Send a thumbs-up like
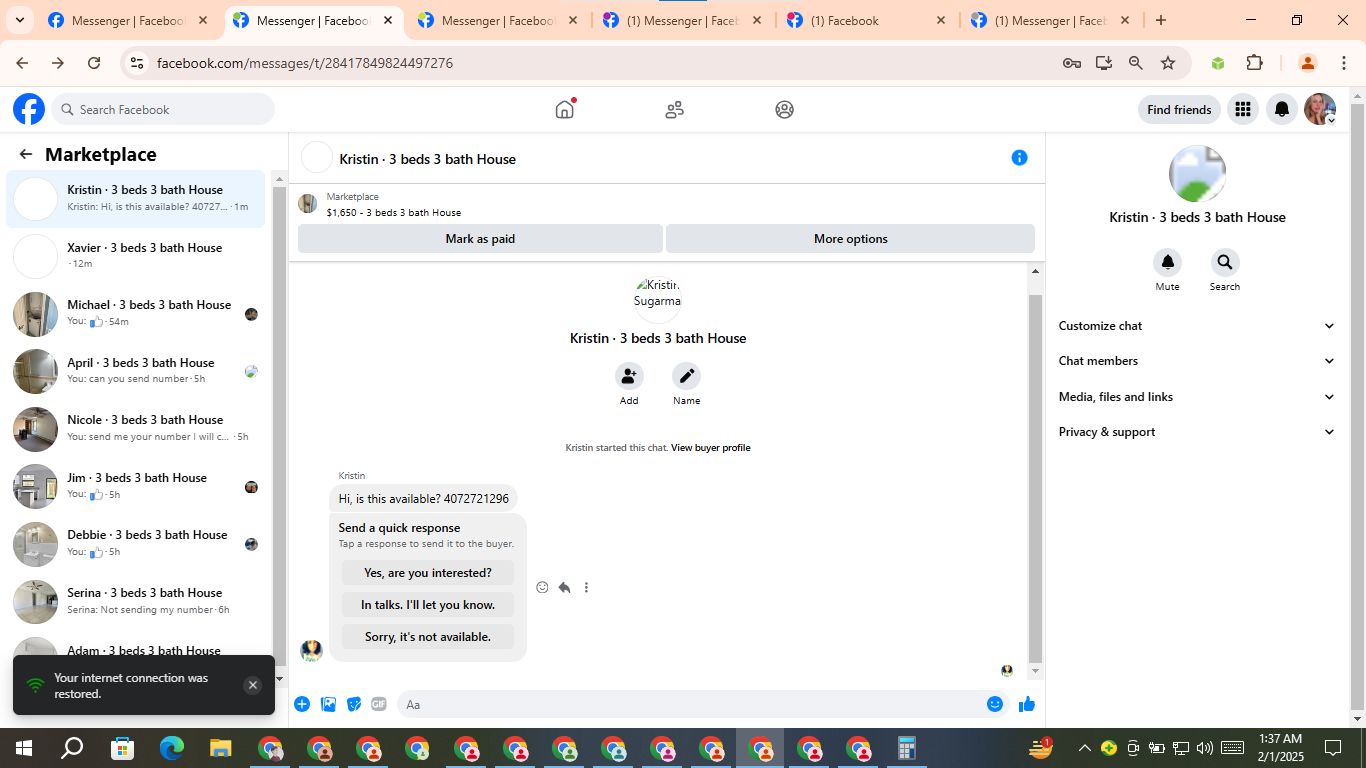This screenshot has width=1366, height=768. pos(1027,704)
